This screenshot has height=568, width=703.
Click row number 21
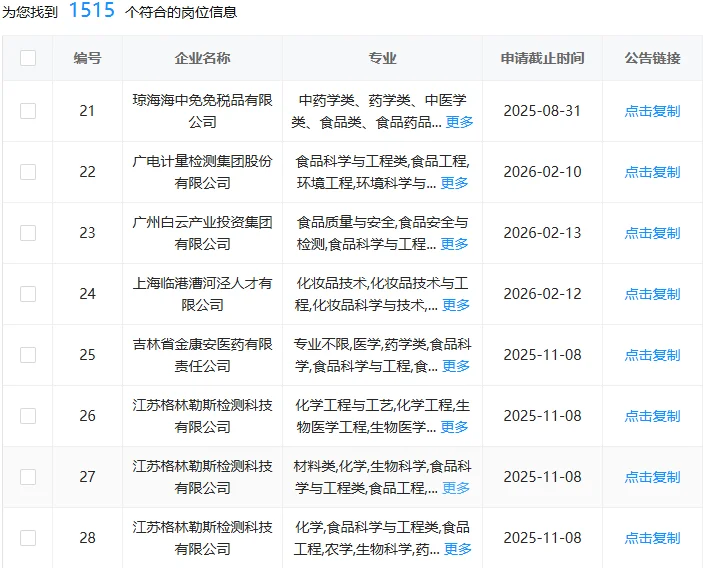87,111
